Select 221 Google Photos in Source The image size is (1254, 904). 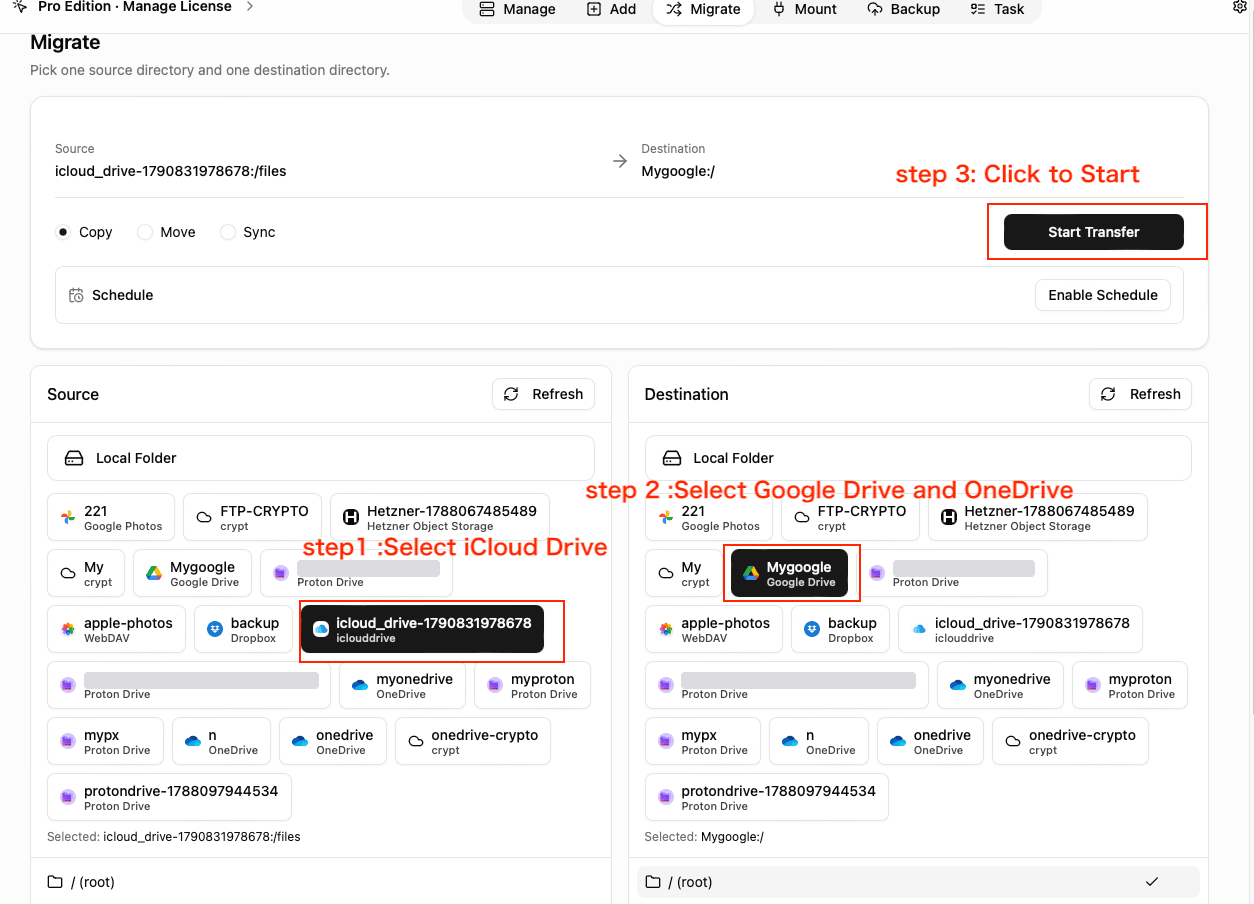(x=111, y=517)
